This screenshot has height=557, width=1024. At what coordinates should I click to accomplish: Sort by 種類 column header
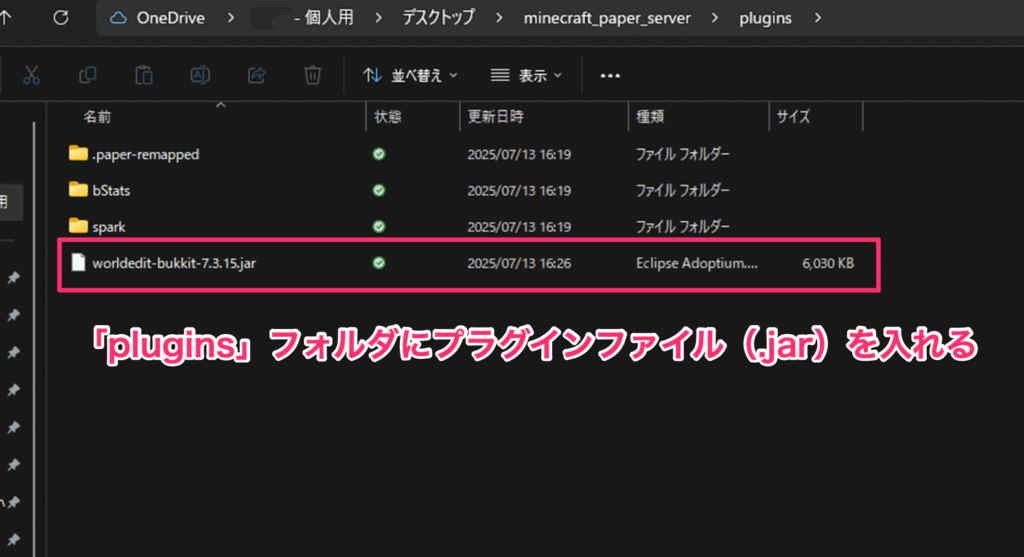pyautogui.click(x=650, y=117)
